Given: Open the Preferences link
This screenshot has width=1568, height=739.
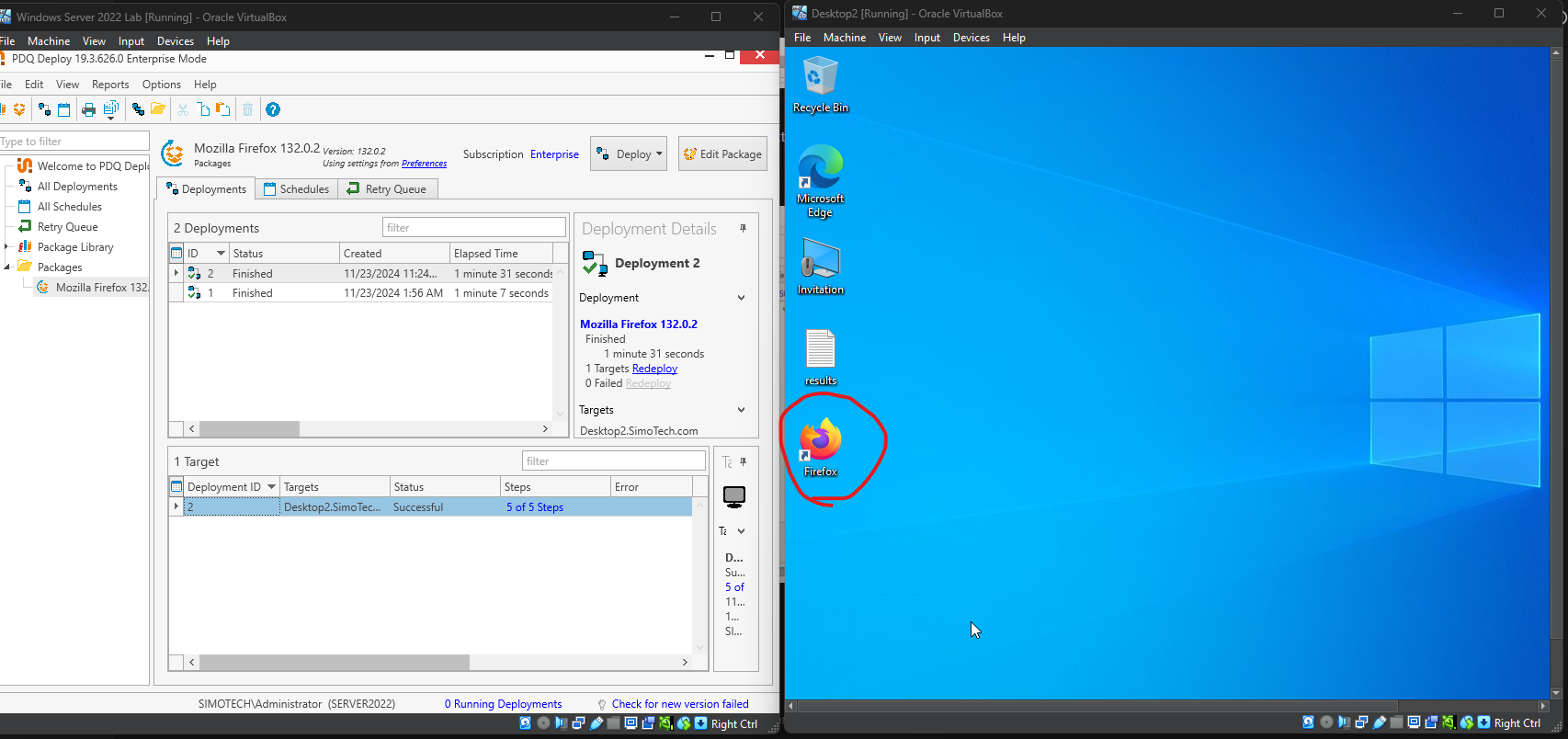Looking at the screenshot, I should (x=424, y=164).
